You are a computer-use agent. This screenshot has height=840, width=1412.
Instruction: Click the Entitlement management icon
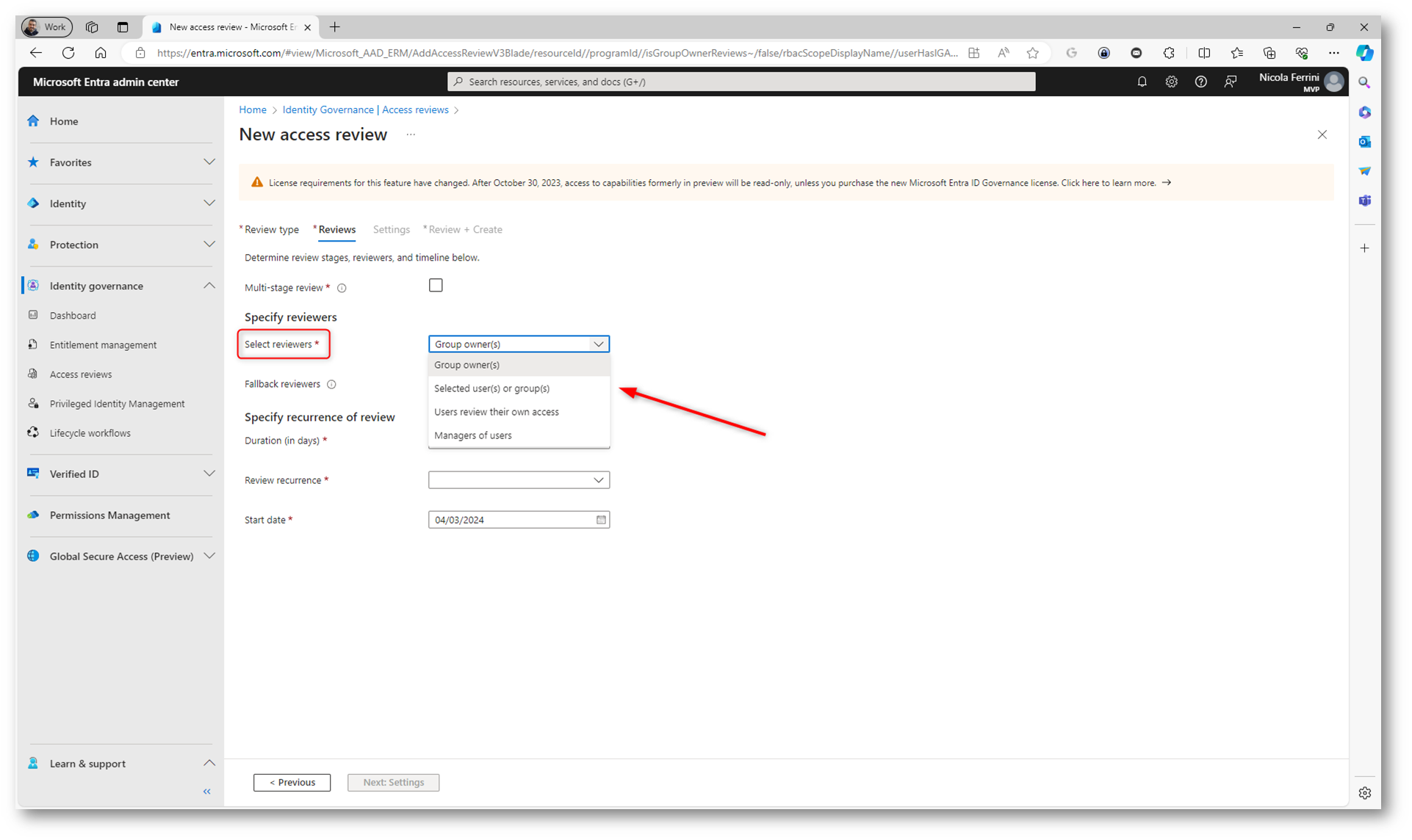point(33,344)
